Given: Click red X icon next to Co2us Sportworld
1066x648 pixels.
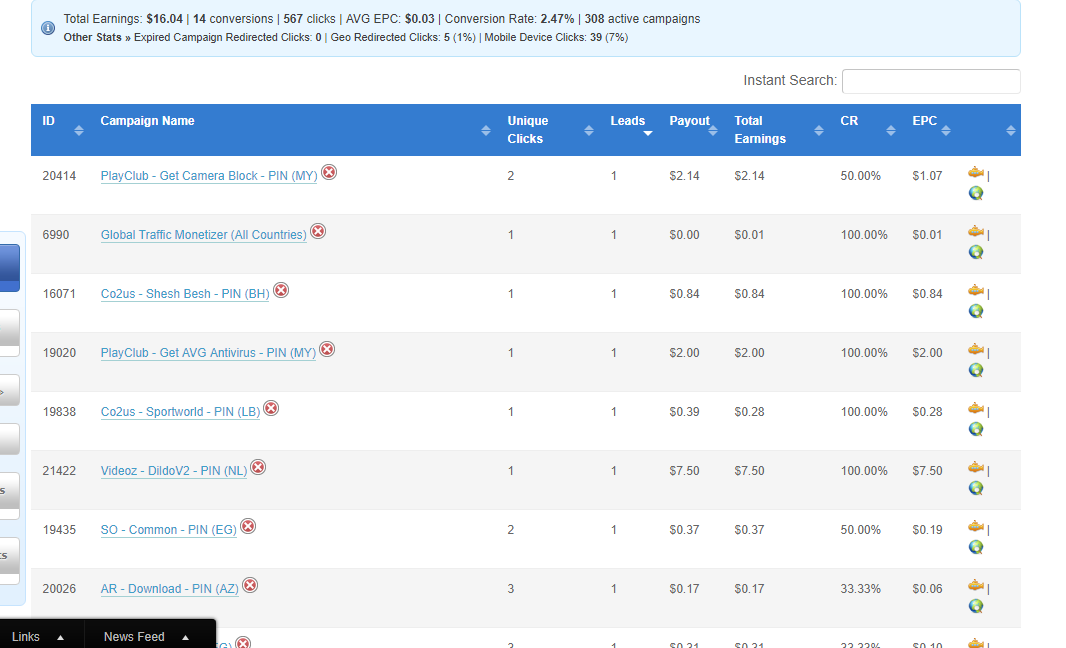Looking at the screenshot, I should coord(271,408).
